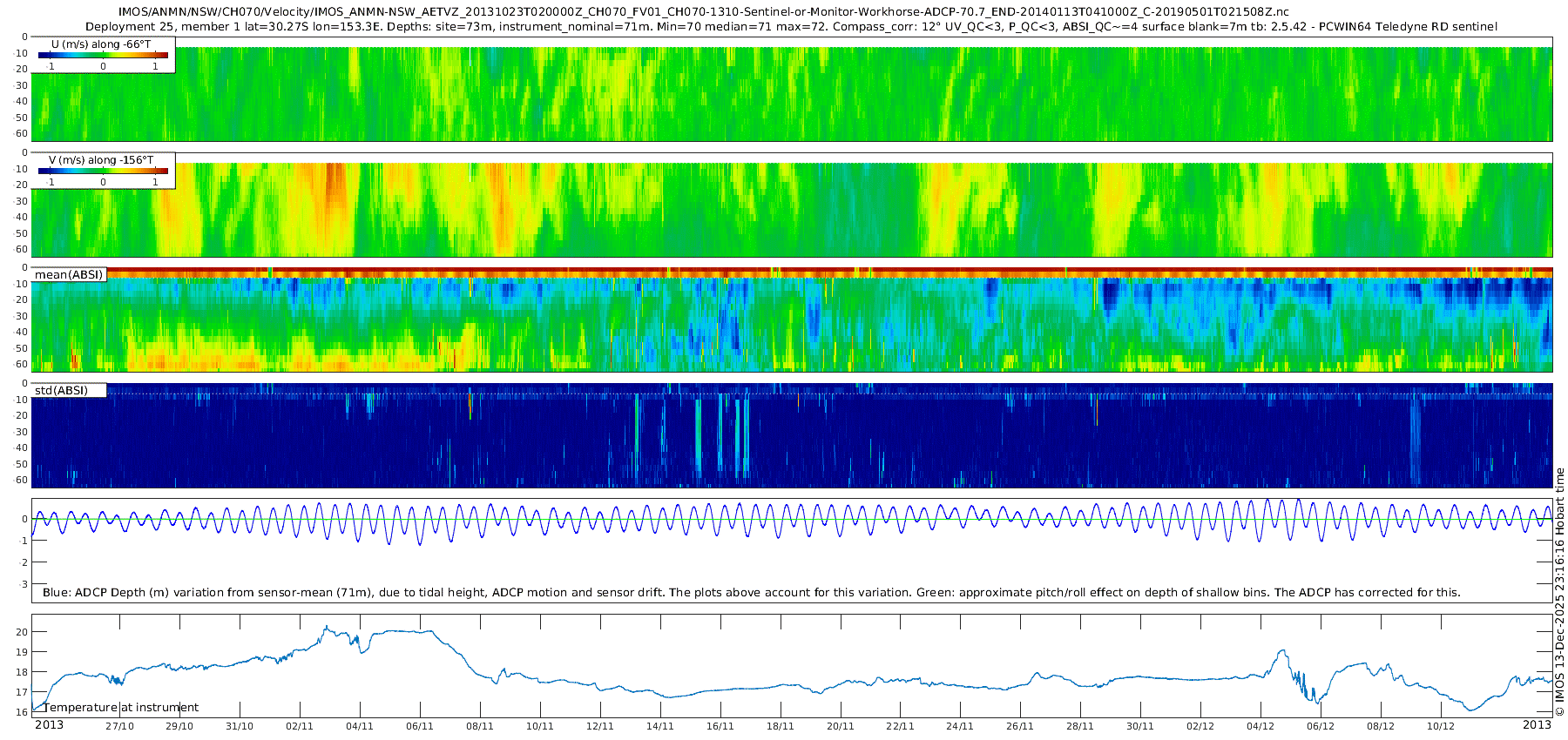The width and height of the screenshot is (1568, 740).
Task: Click the 'Temperature at instrument' label
Action: click(121, 707)
